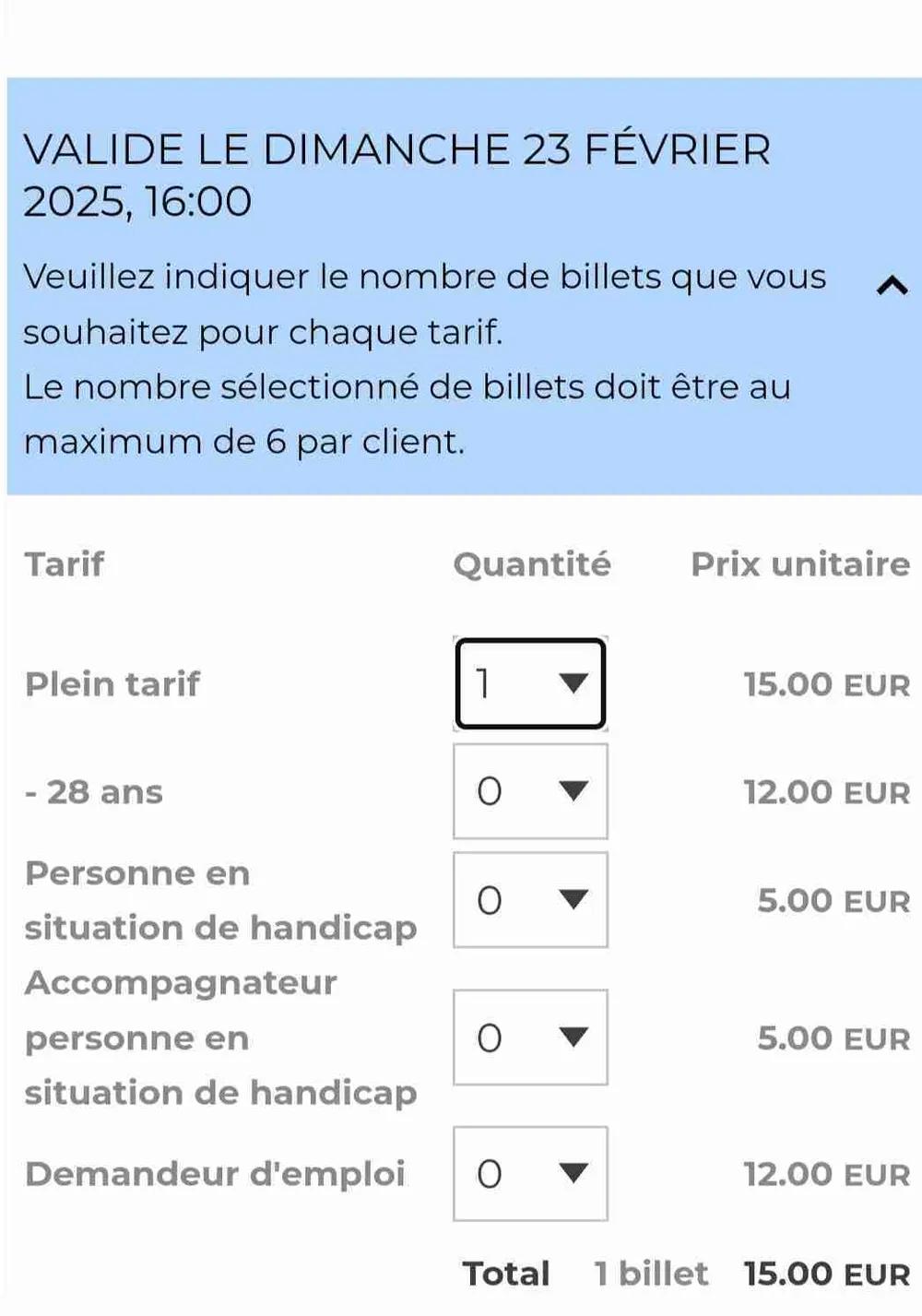
Task: Click the 1 billet total count
Action: pos(651,1274)
